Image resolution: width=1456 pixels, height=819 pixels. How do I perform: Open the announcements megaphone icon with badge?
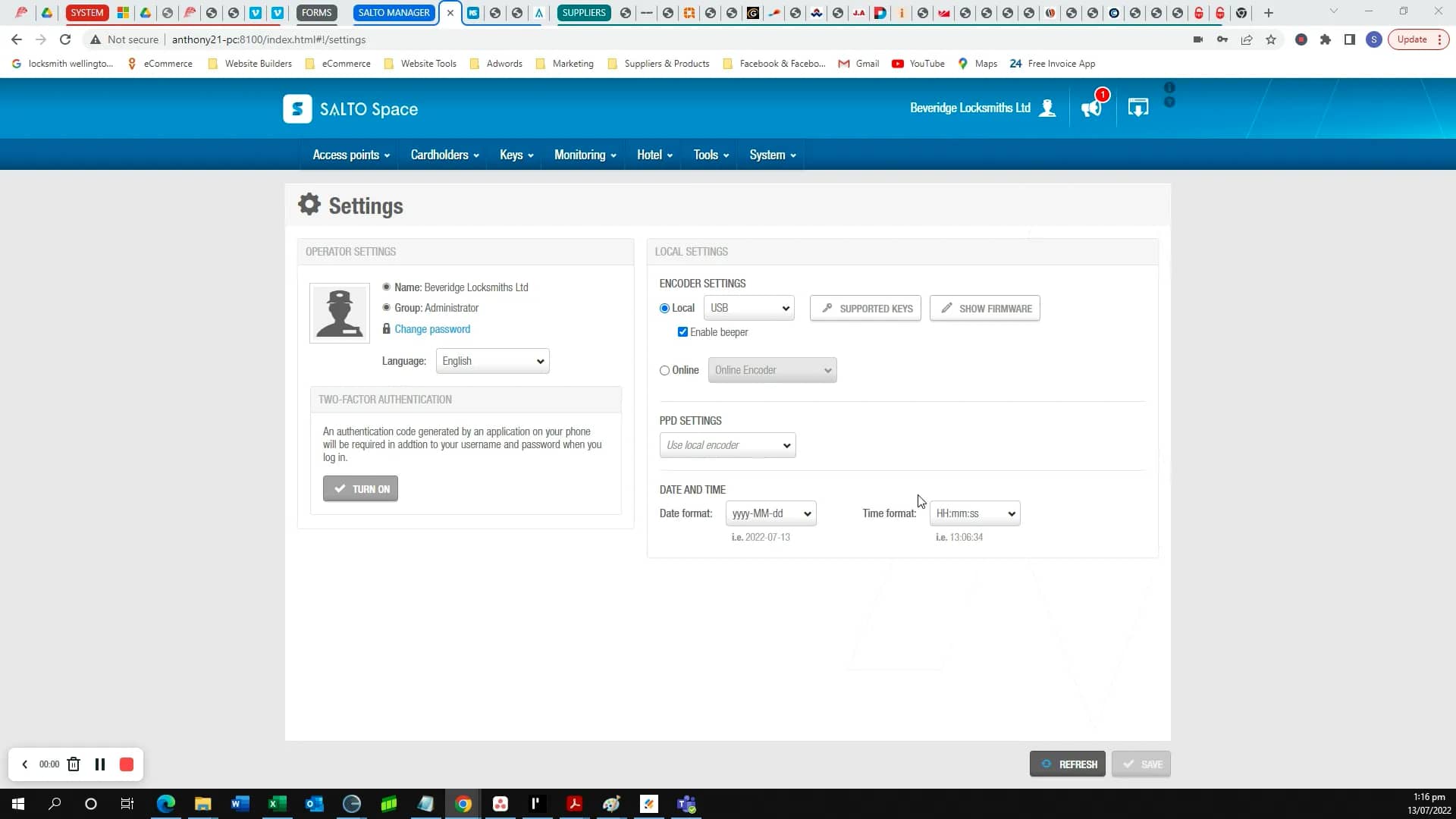1090,108
